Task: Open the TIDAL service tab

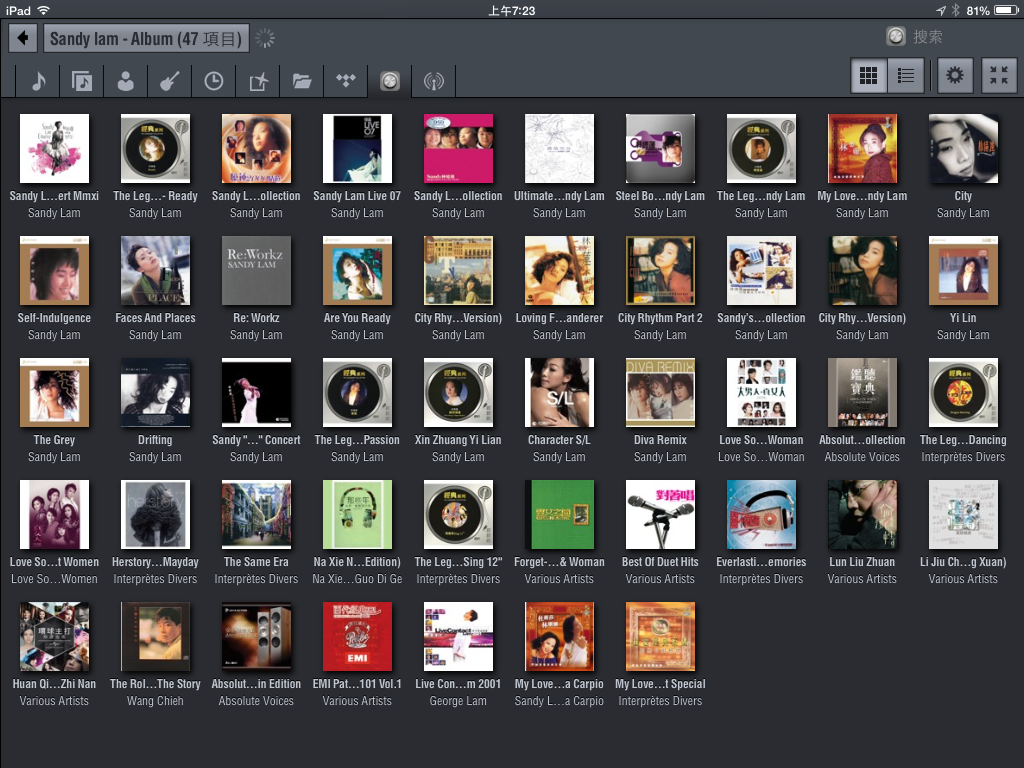Action: click(346, 81)
